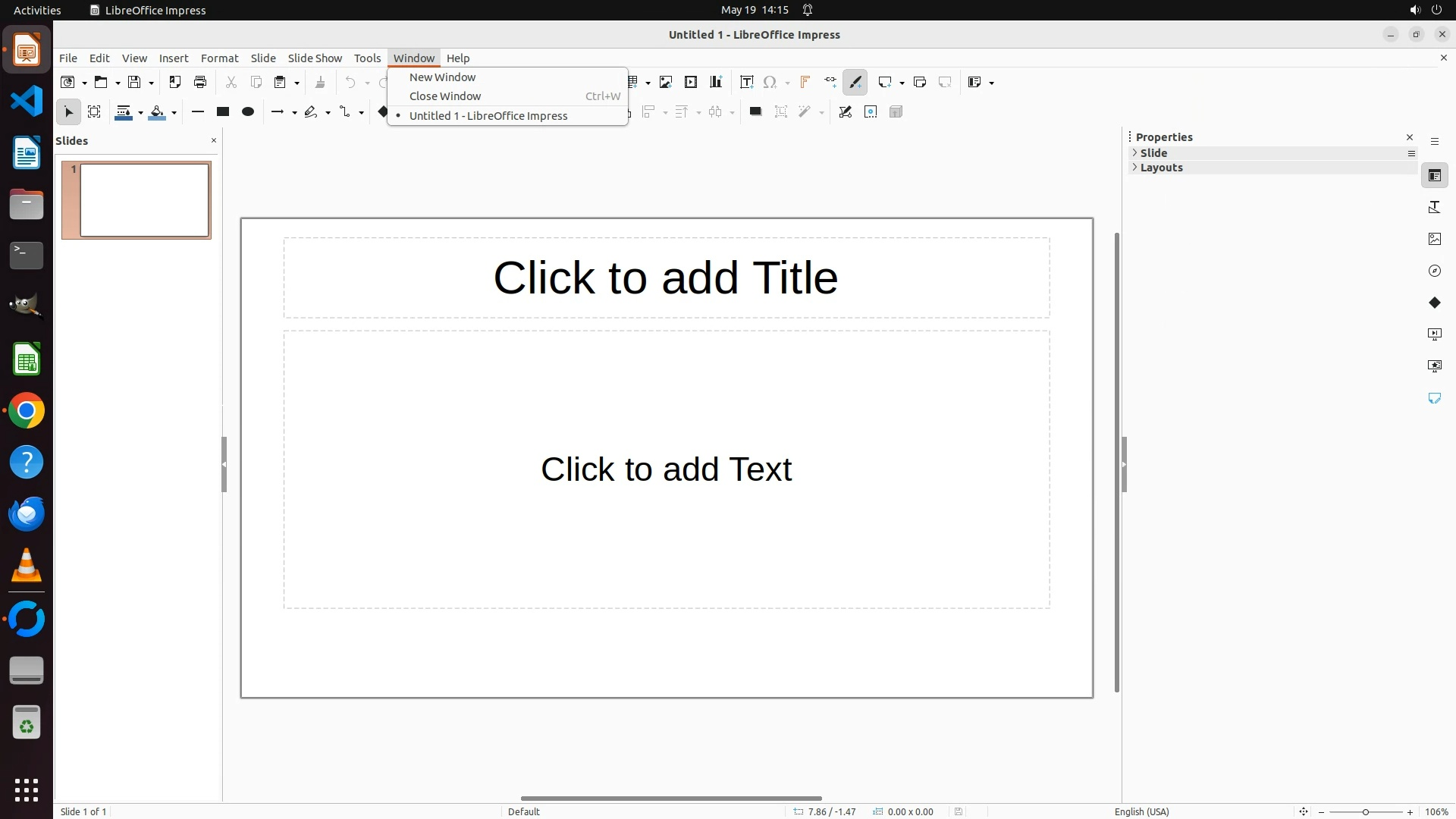This screenshot has width=1456, height=819.
Task: Toggle the Toggle Point Edit Mode icon
Action: (846, 112)
